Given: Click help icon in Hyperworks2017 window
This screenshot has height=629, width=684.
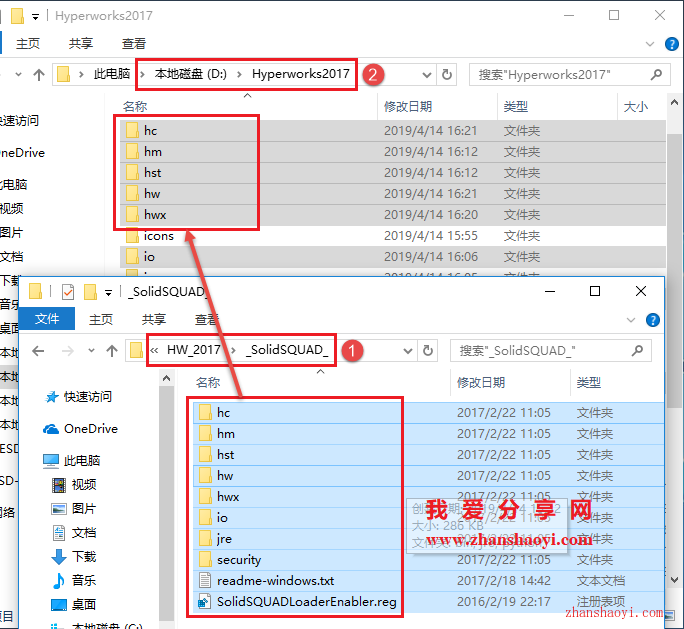Looking at the screenshot, I should (671, 44).
